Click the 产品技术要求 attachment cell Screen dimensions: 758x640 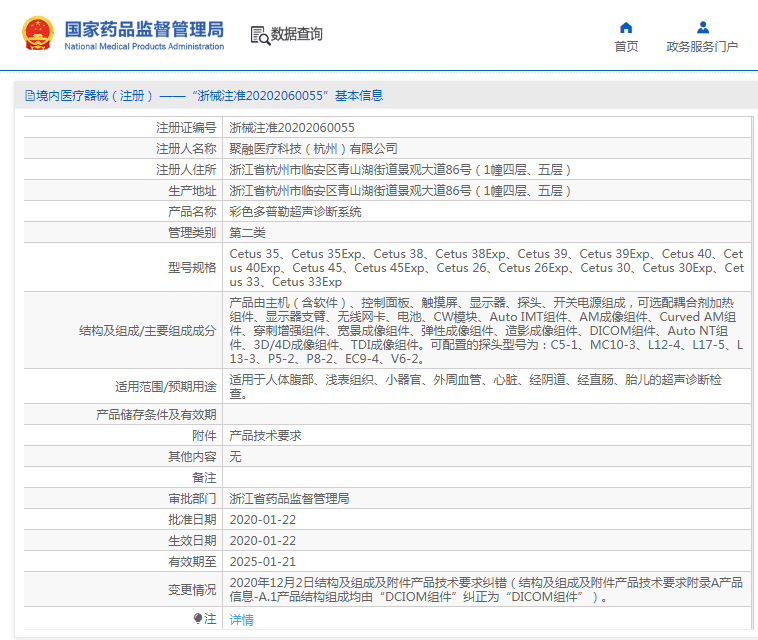[x=265, y=436]
